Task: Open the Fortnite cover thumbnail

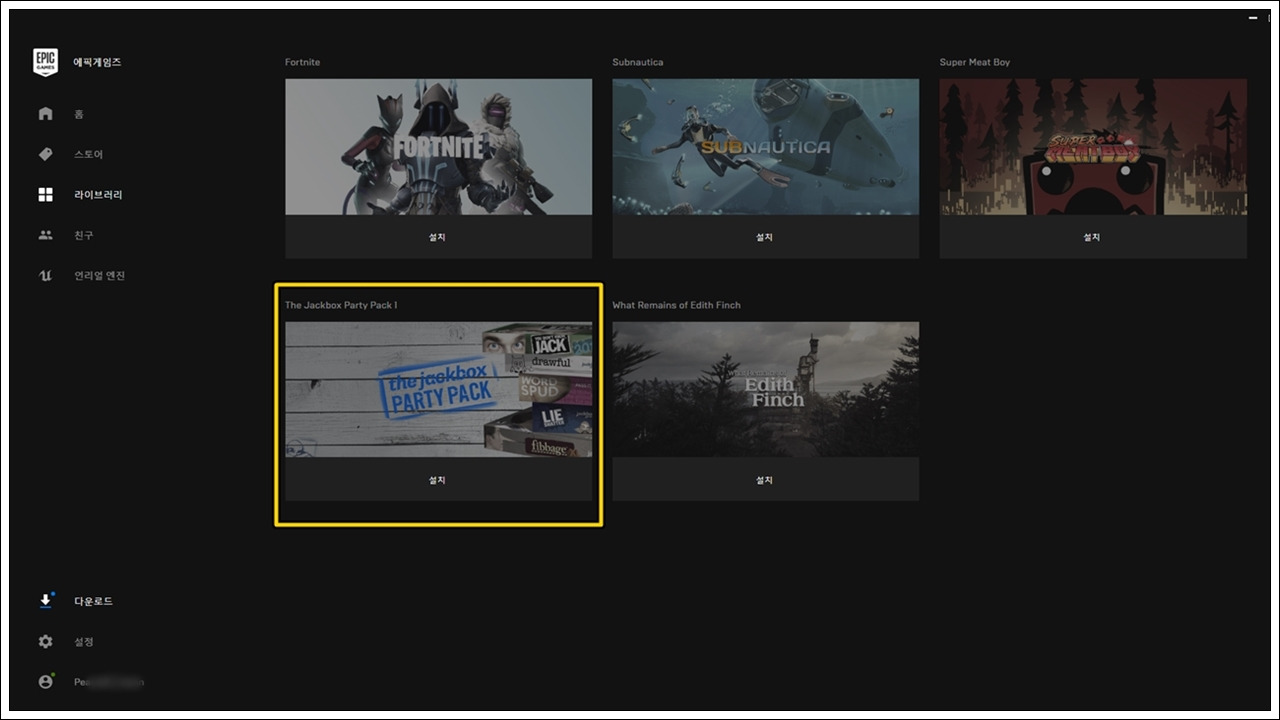Action: 438,147
